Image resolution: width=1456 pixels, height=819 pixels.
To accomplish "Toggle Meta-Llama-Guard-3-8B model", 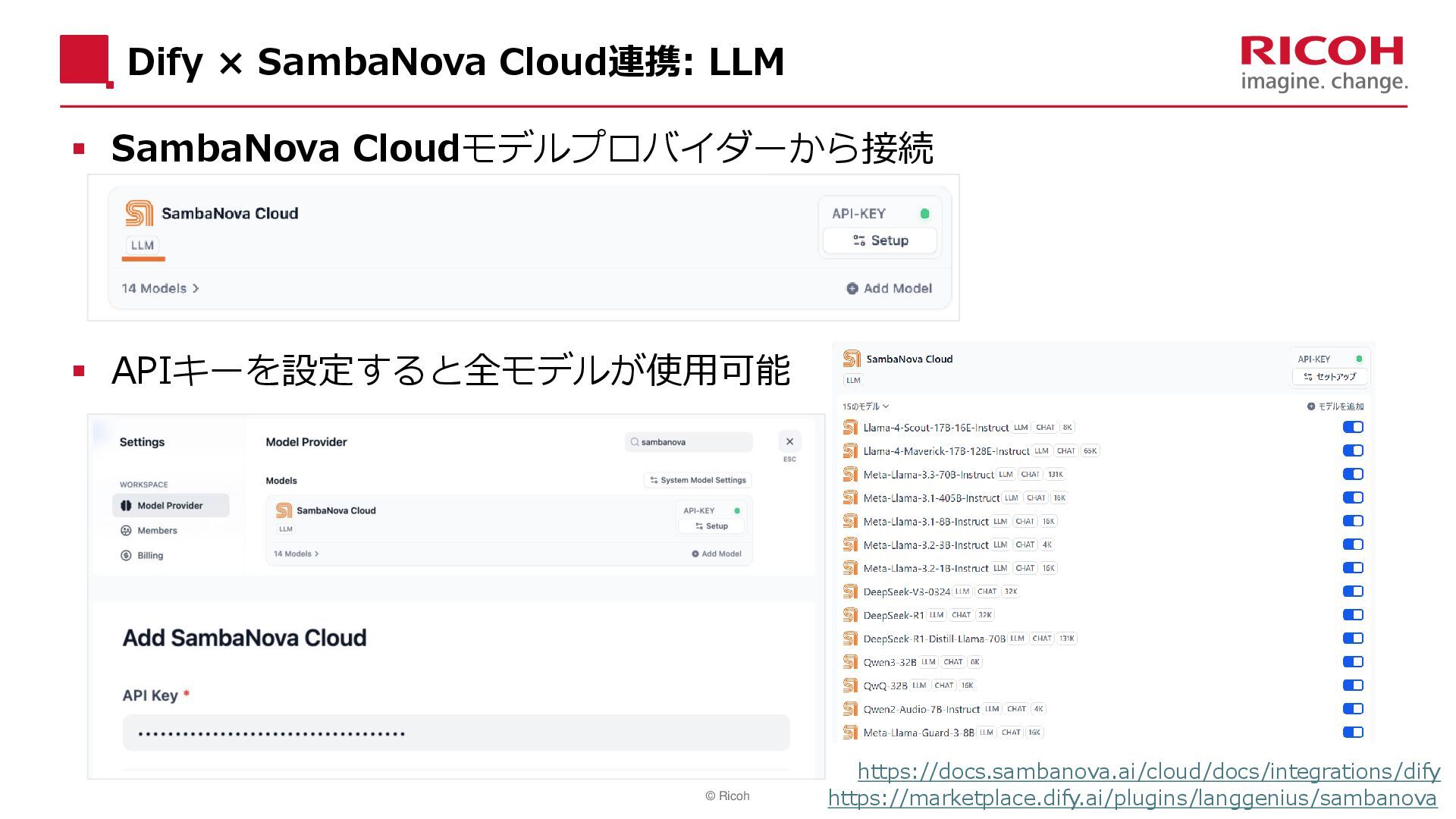I will (x=1353, y=733).
